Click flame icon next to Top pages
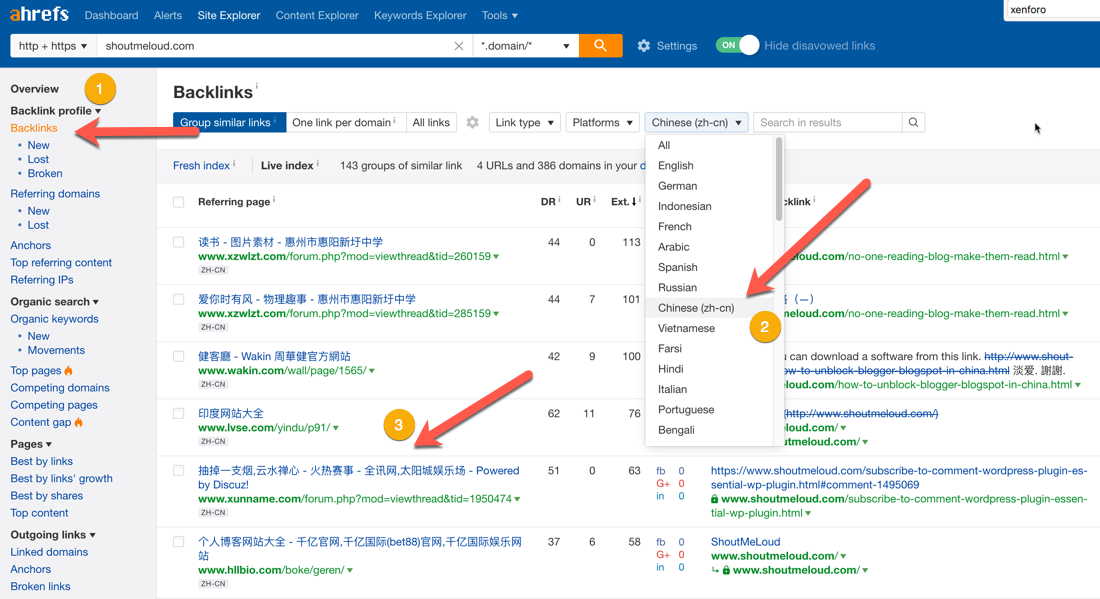This screenshot has width=1100, height=599. tap(69, 370)
